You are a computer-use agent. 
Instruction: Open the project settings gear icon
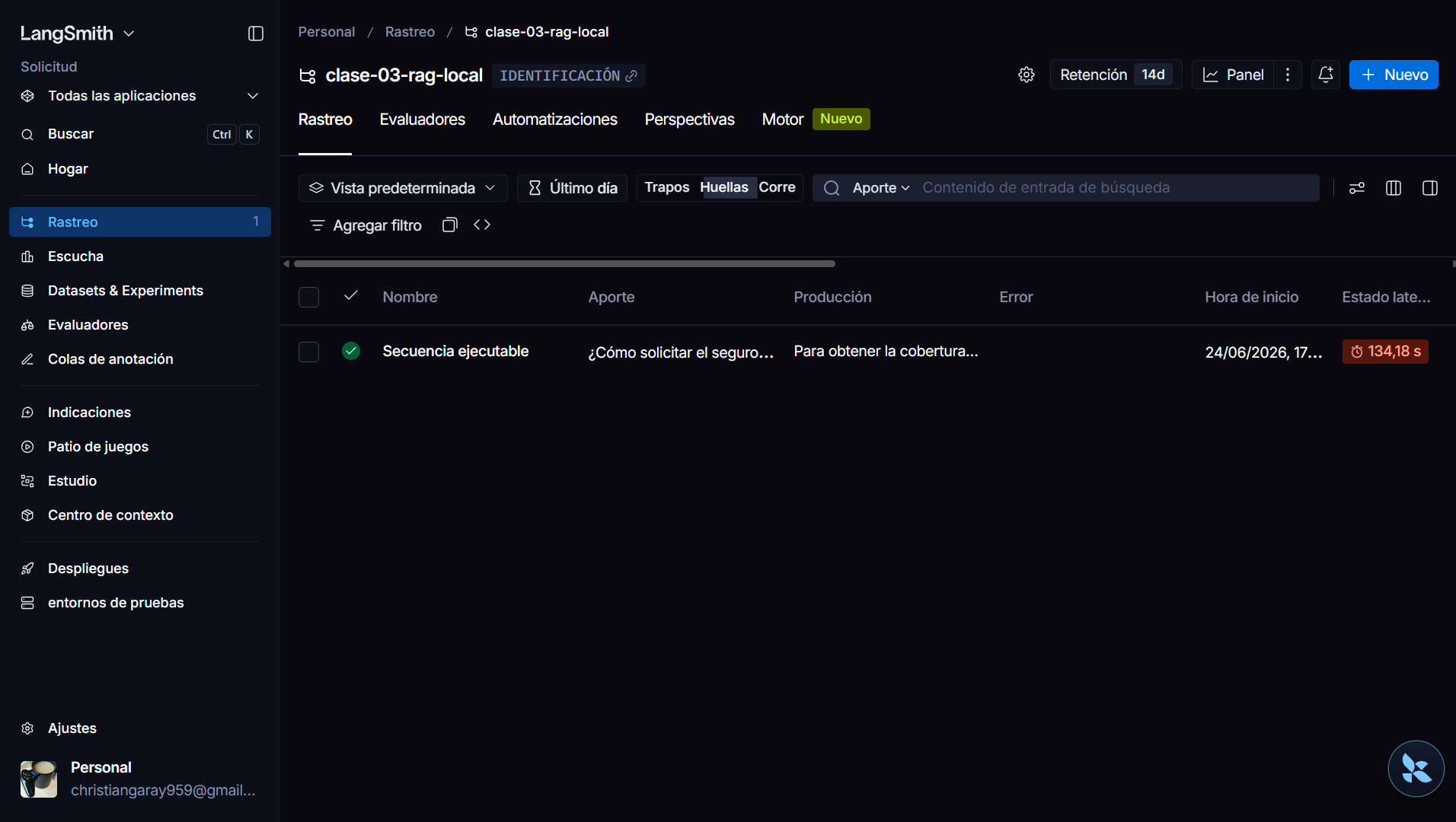coord(1027,75)
